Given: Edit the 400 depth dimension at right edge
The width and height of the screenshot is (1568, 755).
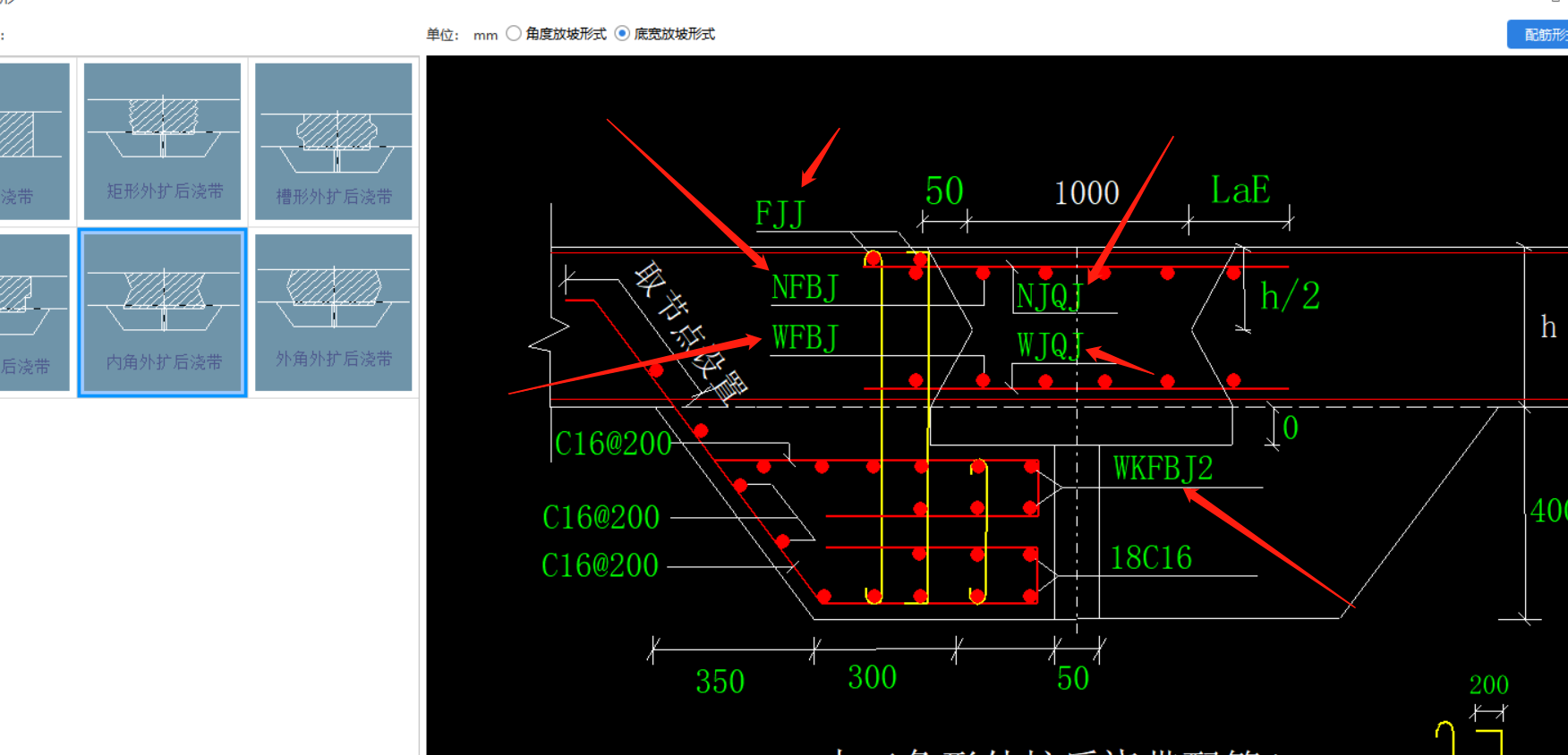Looking at the screenshot, I should (1548, 511).
